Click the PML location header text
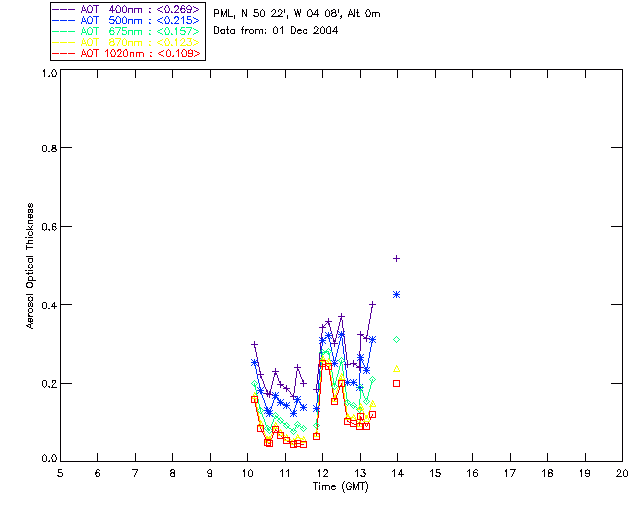Viewport: 640px width, 512px height. pos(297,14)
